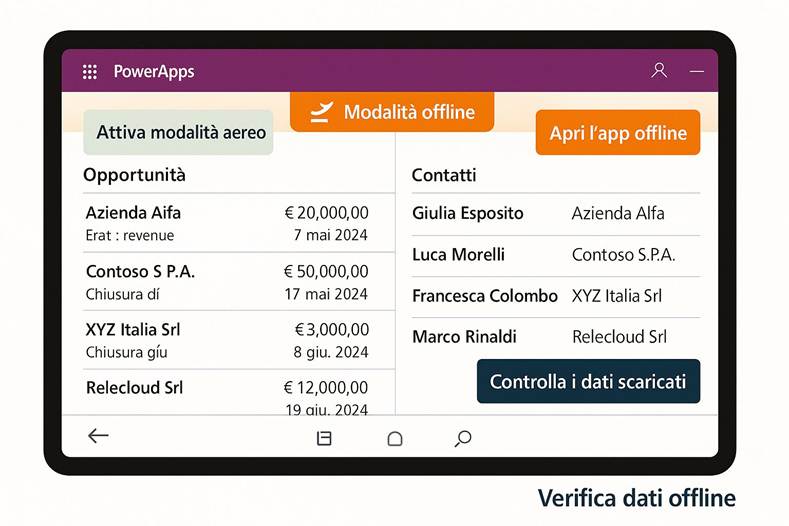Click Apri l'app offline button
The image size is (789, 526).
tap(618, 133)
